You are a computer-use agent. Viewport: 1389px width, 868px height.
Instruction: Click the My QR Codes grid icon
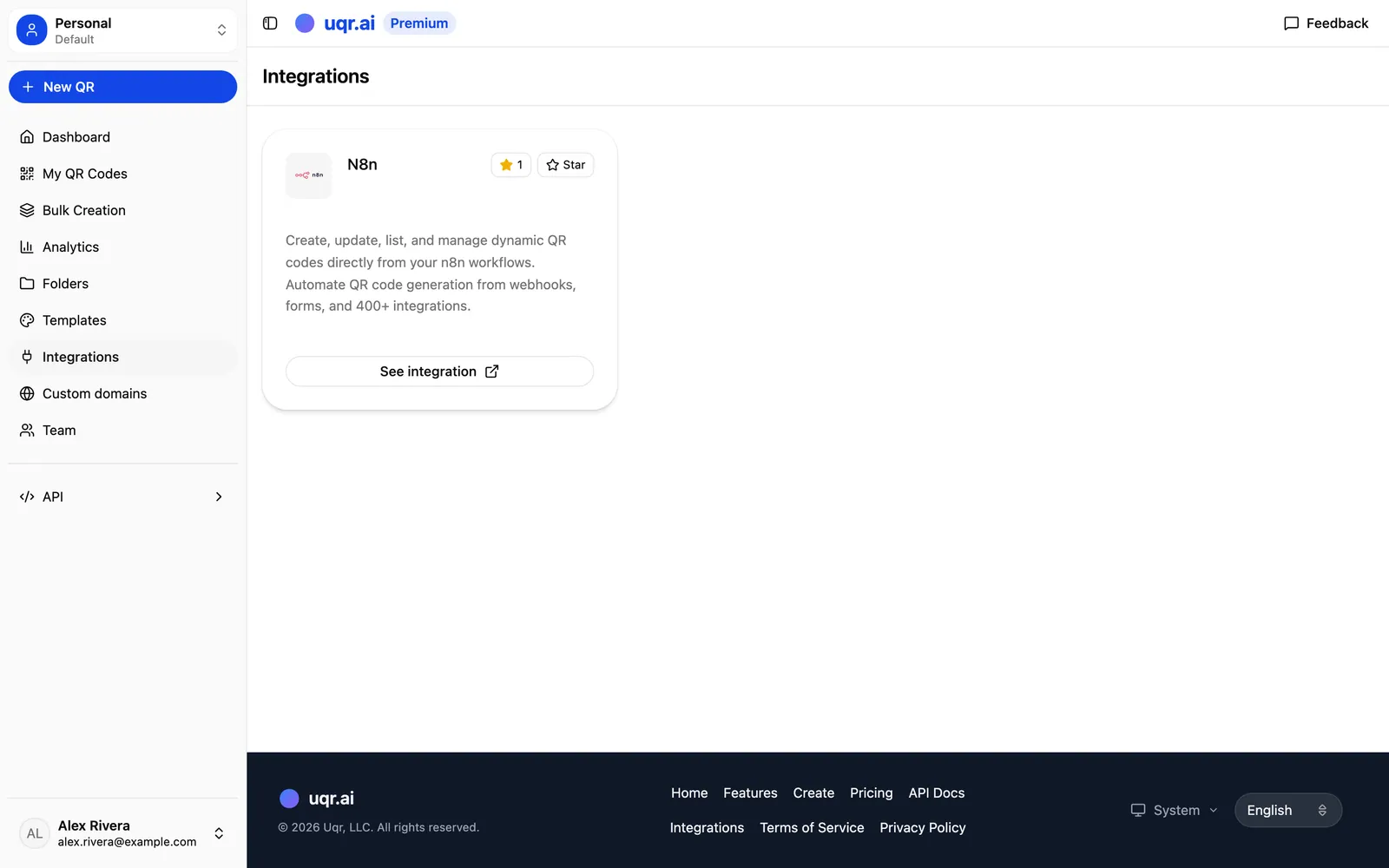click(x=27, y=174)
